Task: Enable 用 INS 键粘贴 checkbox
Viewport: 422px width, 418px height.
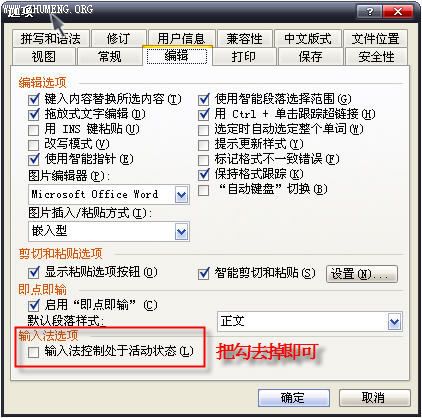Action: coord(34,129)
